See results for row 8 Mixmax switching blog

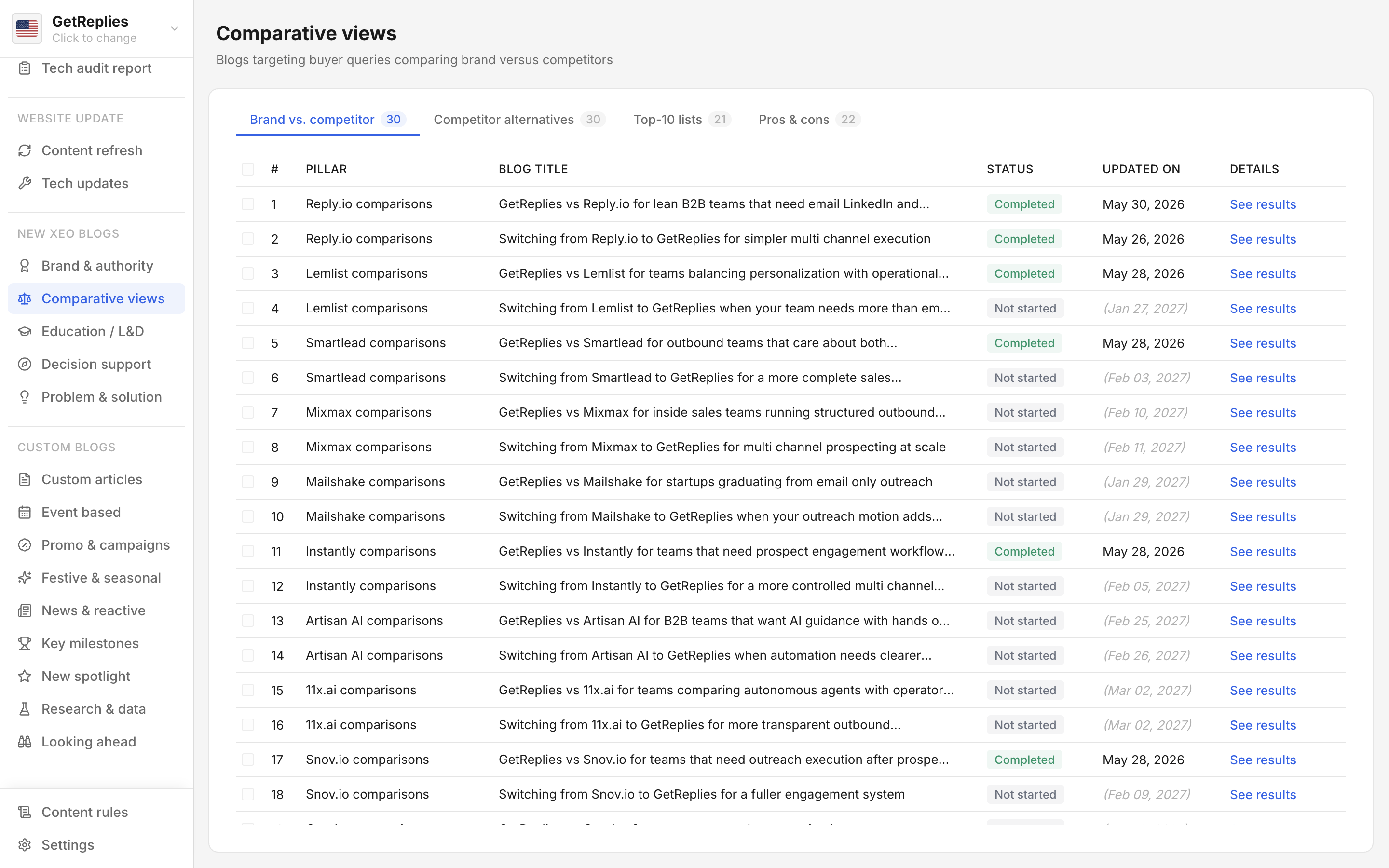(1263, 447)
